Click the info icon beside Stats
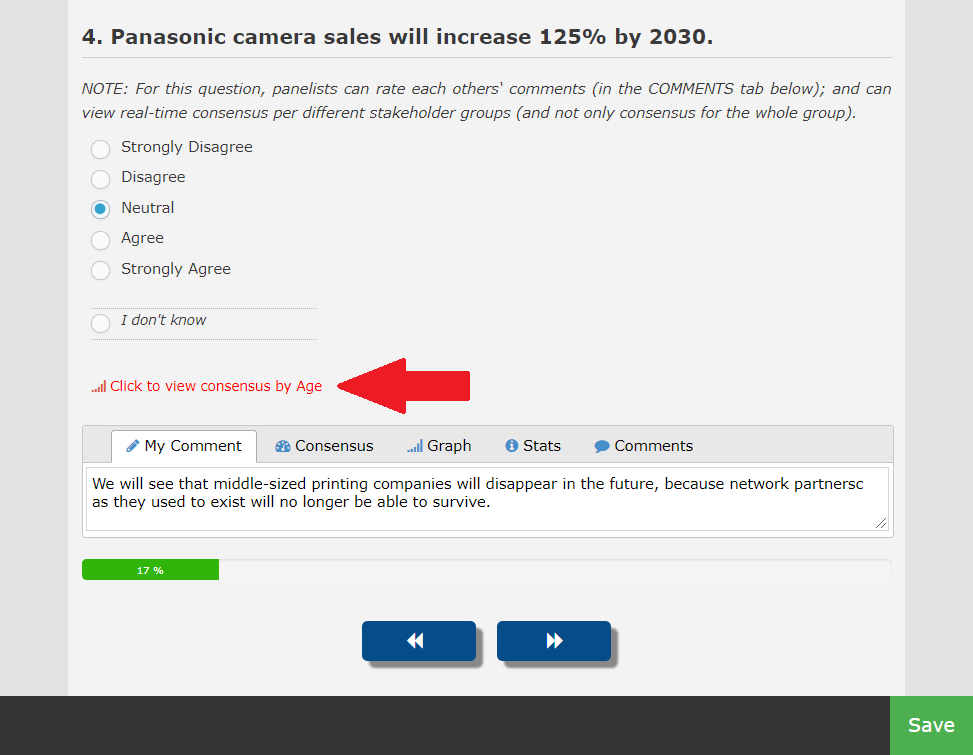 click(512, 446)
